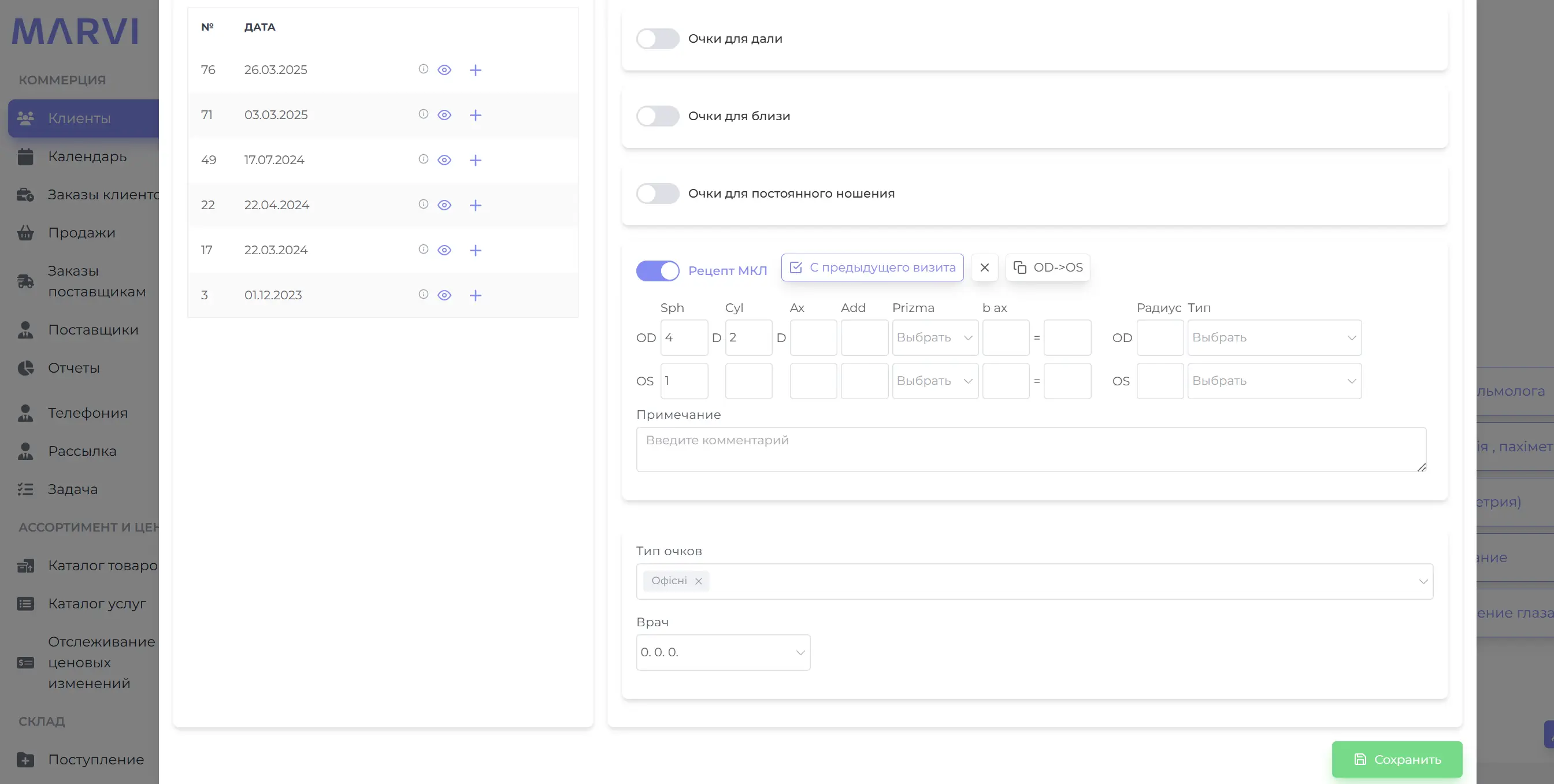Click the OD Sph input field
Screen dimensions: 1554x784
[684, 338]
